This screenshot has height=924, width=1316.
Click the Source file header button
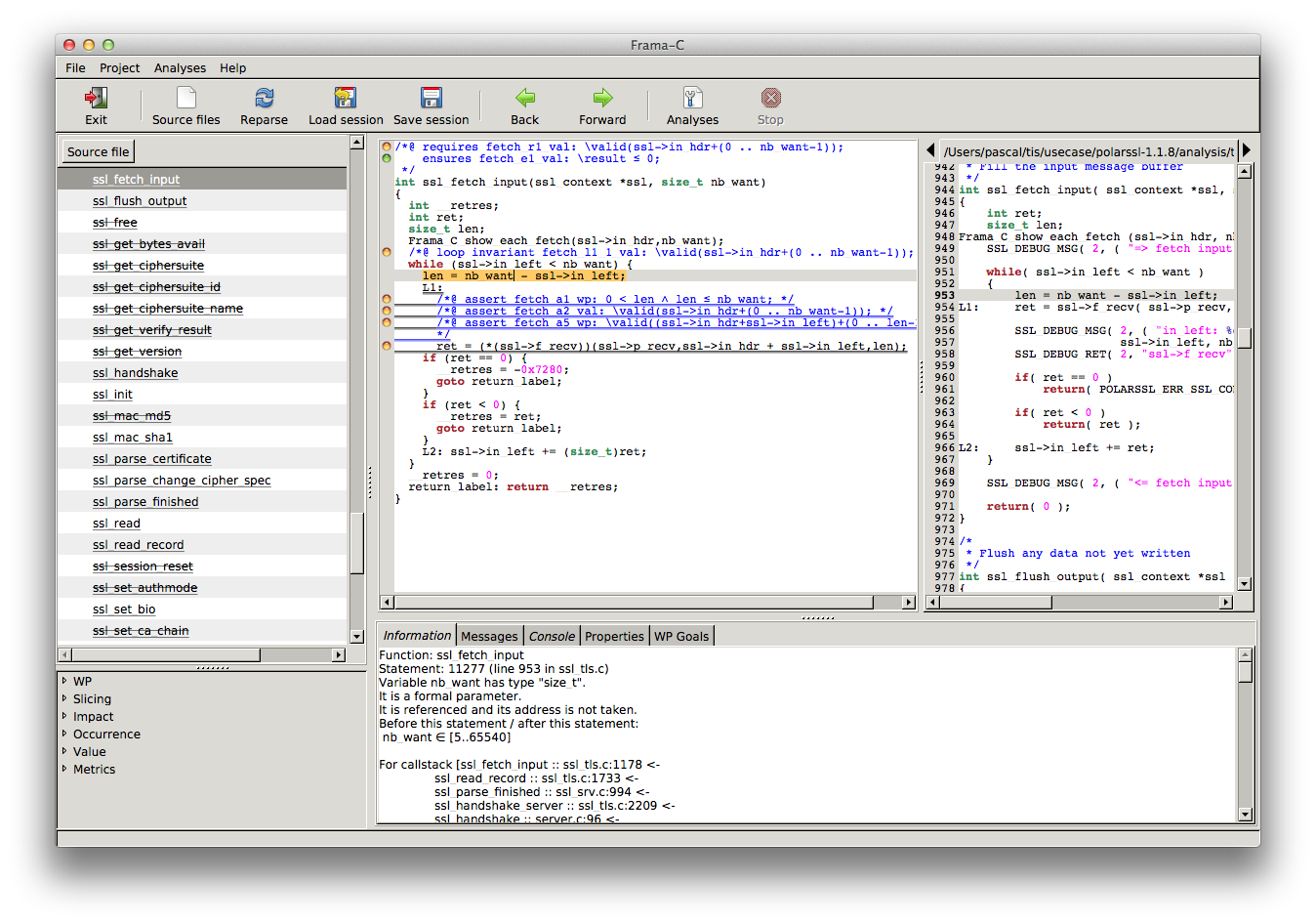(x=98, y=151)
